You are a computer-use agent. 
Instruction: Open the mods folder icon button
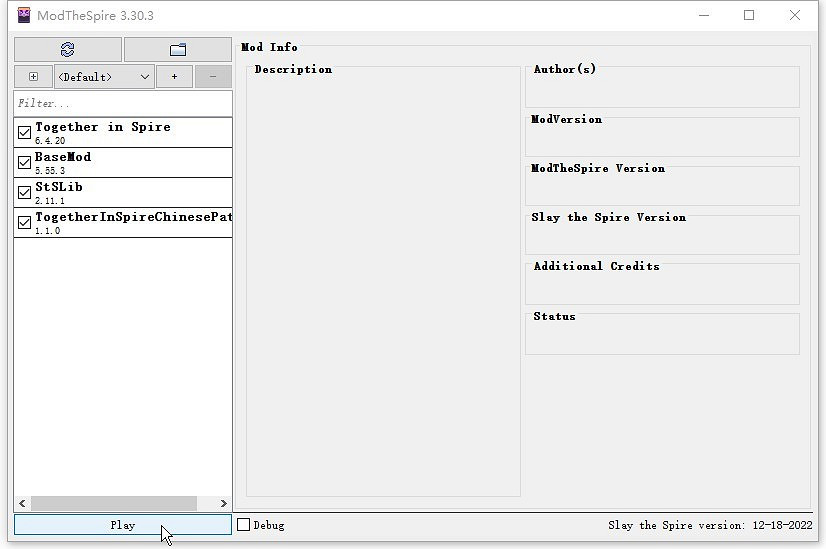[x=178, y=50]
